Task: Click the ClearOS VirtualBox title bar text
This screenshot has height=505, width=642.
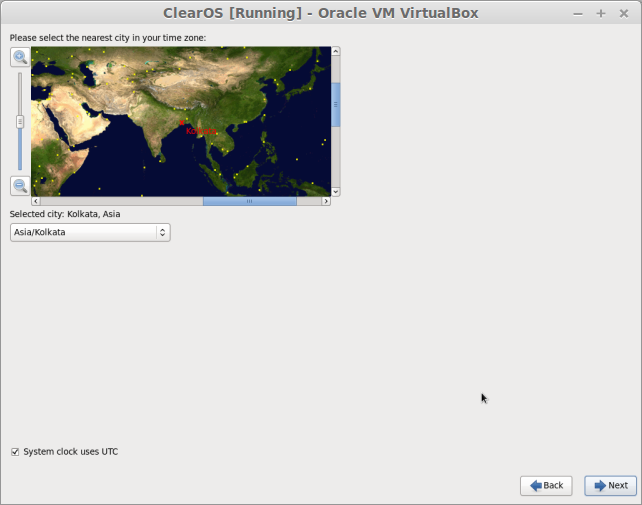Action: pyautogui.click(x=321, y=13)
